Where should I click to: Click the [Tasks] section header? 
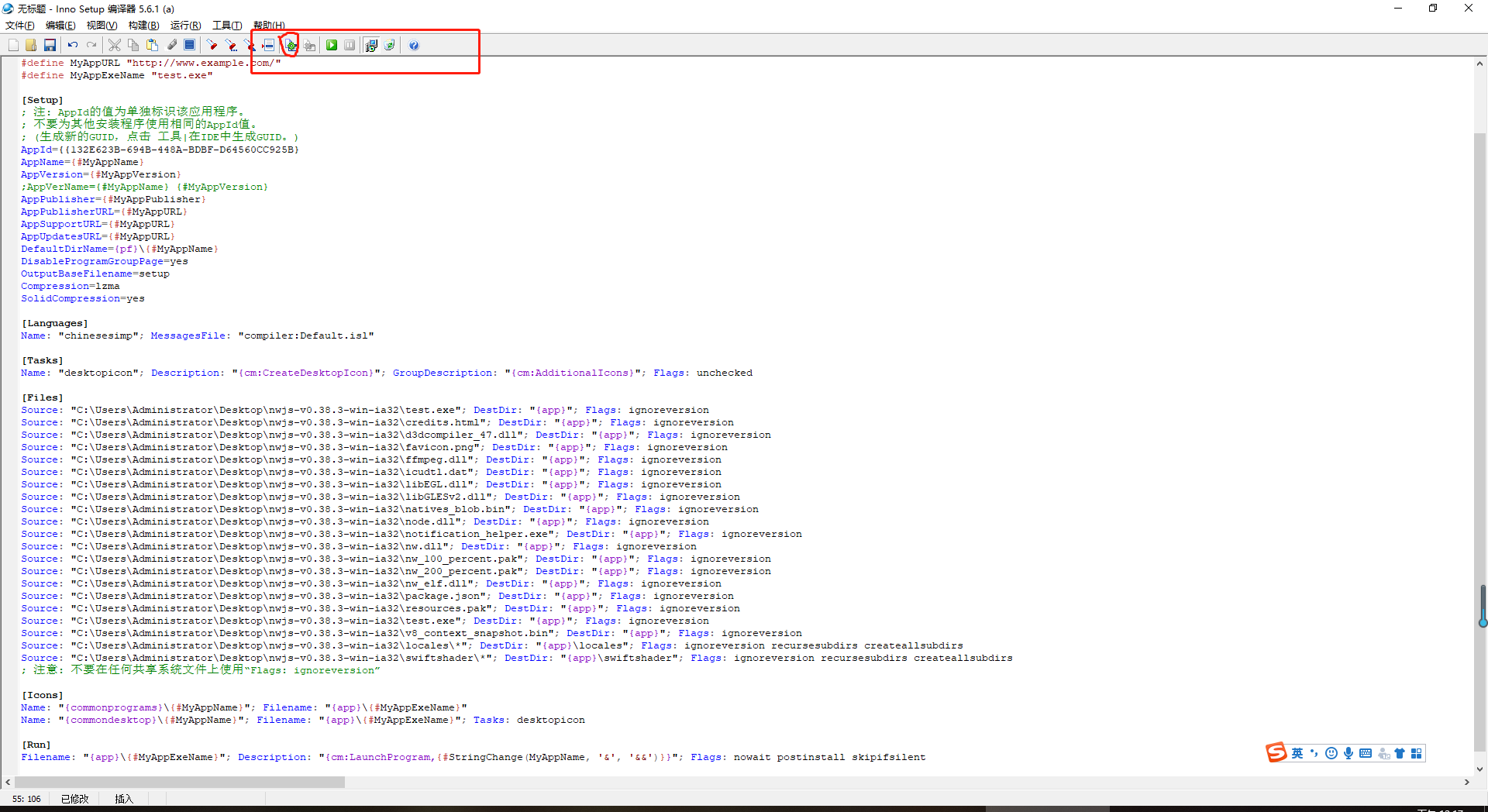tap(43, 360)
